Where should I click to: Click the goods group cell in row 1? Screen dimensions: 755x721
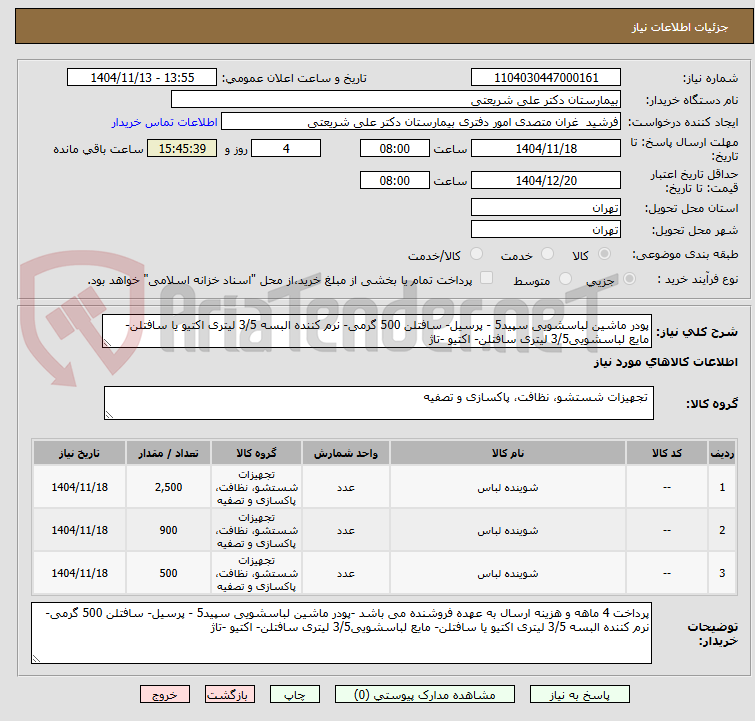tap(256, 487)
